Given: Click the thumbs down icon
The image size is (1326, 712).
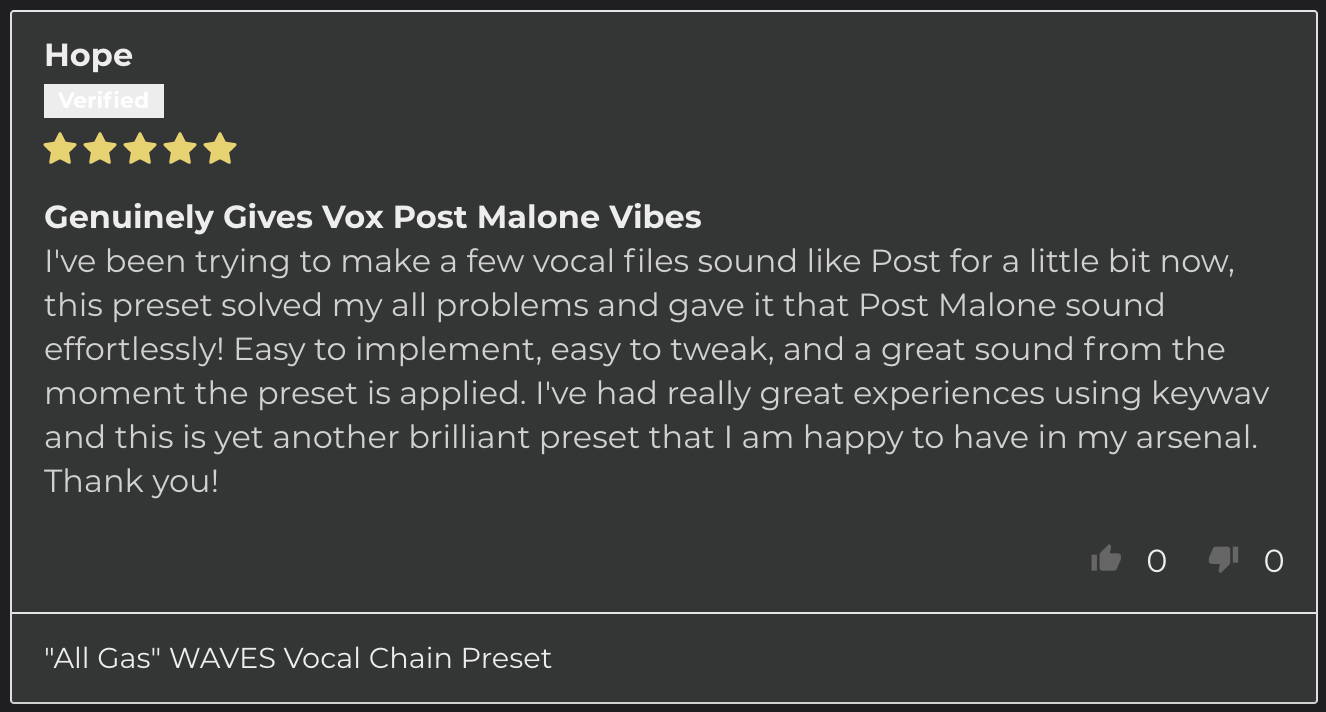Looking at the screenshot, I should pos(1223,559).
